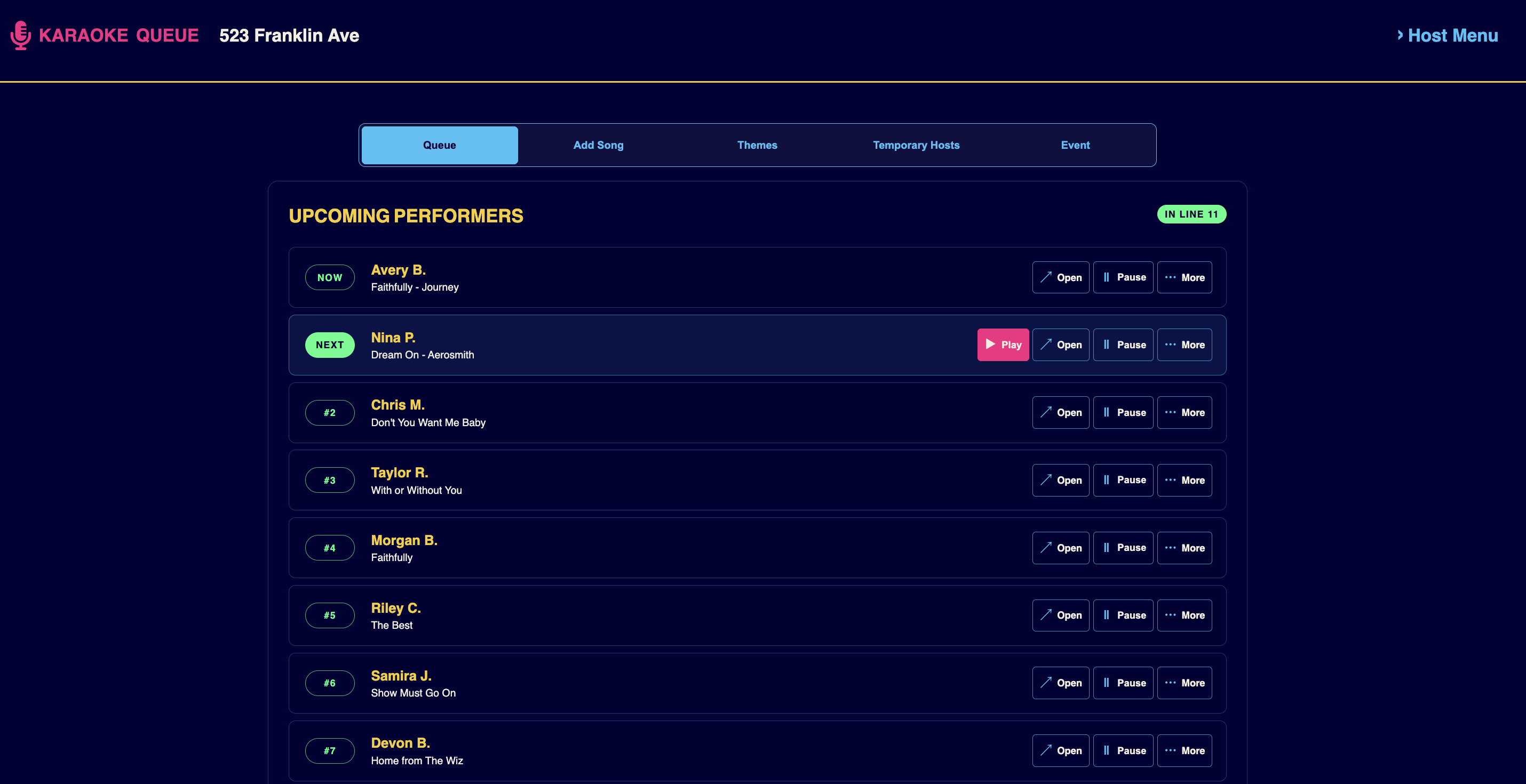
Task: Pause Chris M.'s queue slot
Action: click(x=1123, y=412)
